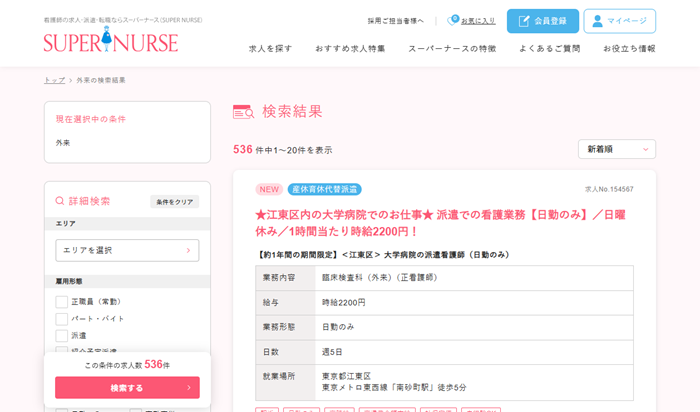The height and width of the screenshot is (412, 700).
Task: Click 外来の検索結果 breadcrumb text
Action: 101,80
